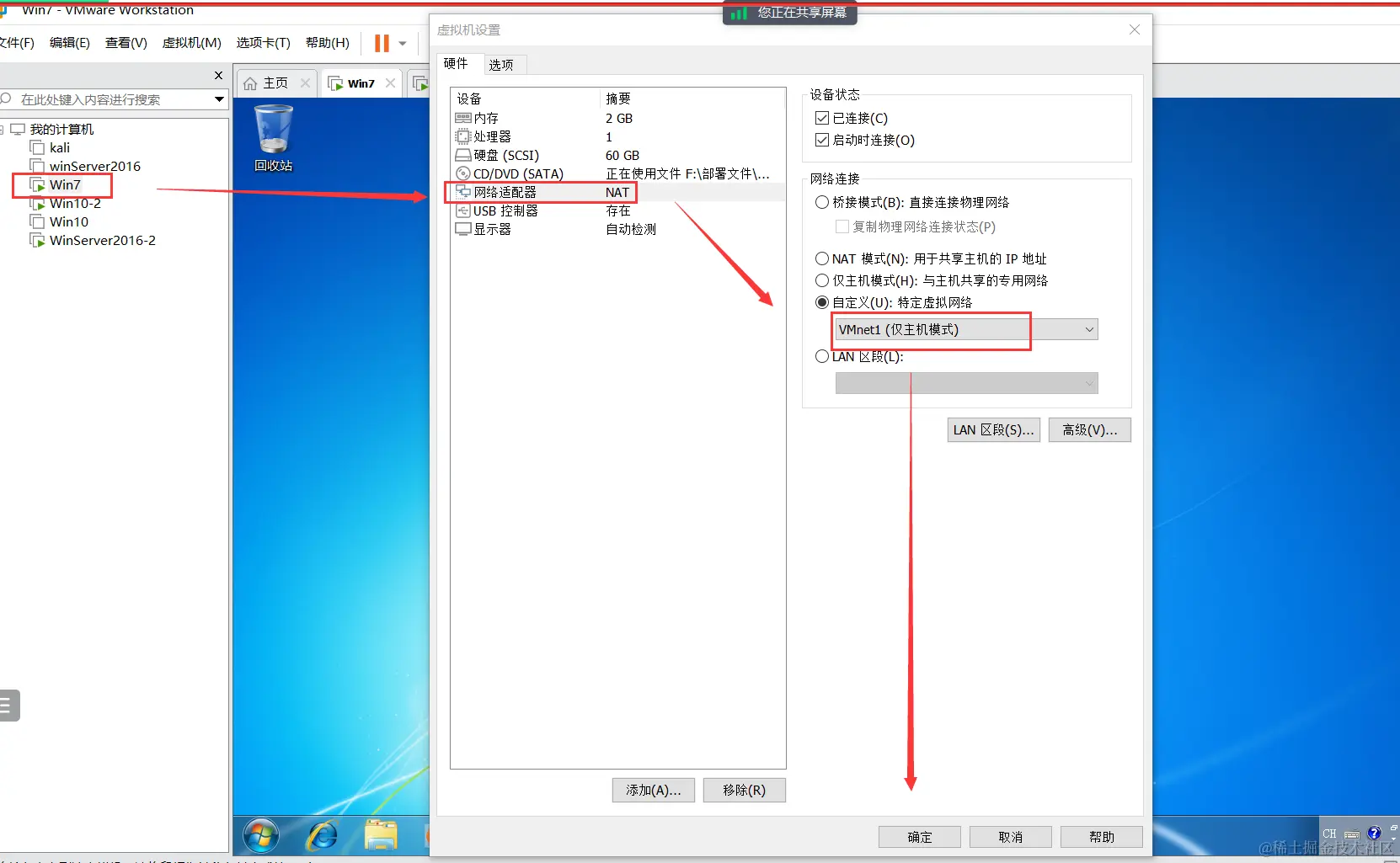1400x863 pixels.
Task: Confirm settings with 确定 button
Action: (x=920, y=837)
